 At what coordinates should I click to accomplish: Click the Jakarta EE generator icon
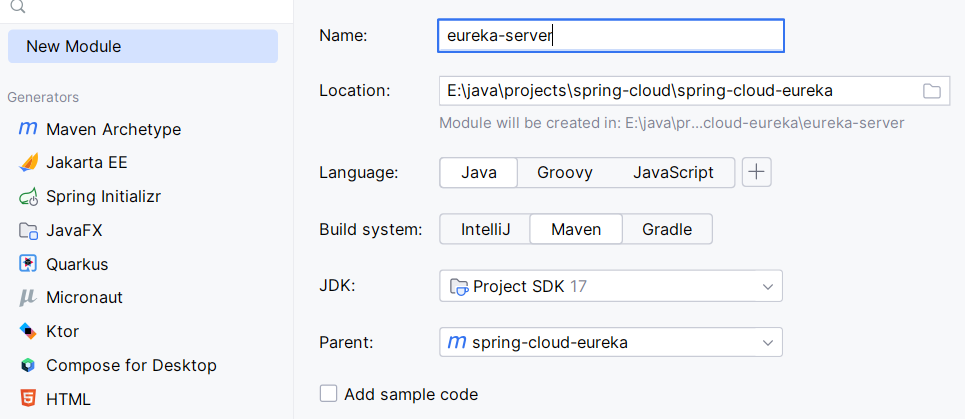click(28, 163)
